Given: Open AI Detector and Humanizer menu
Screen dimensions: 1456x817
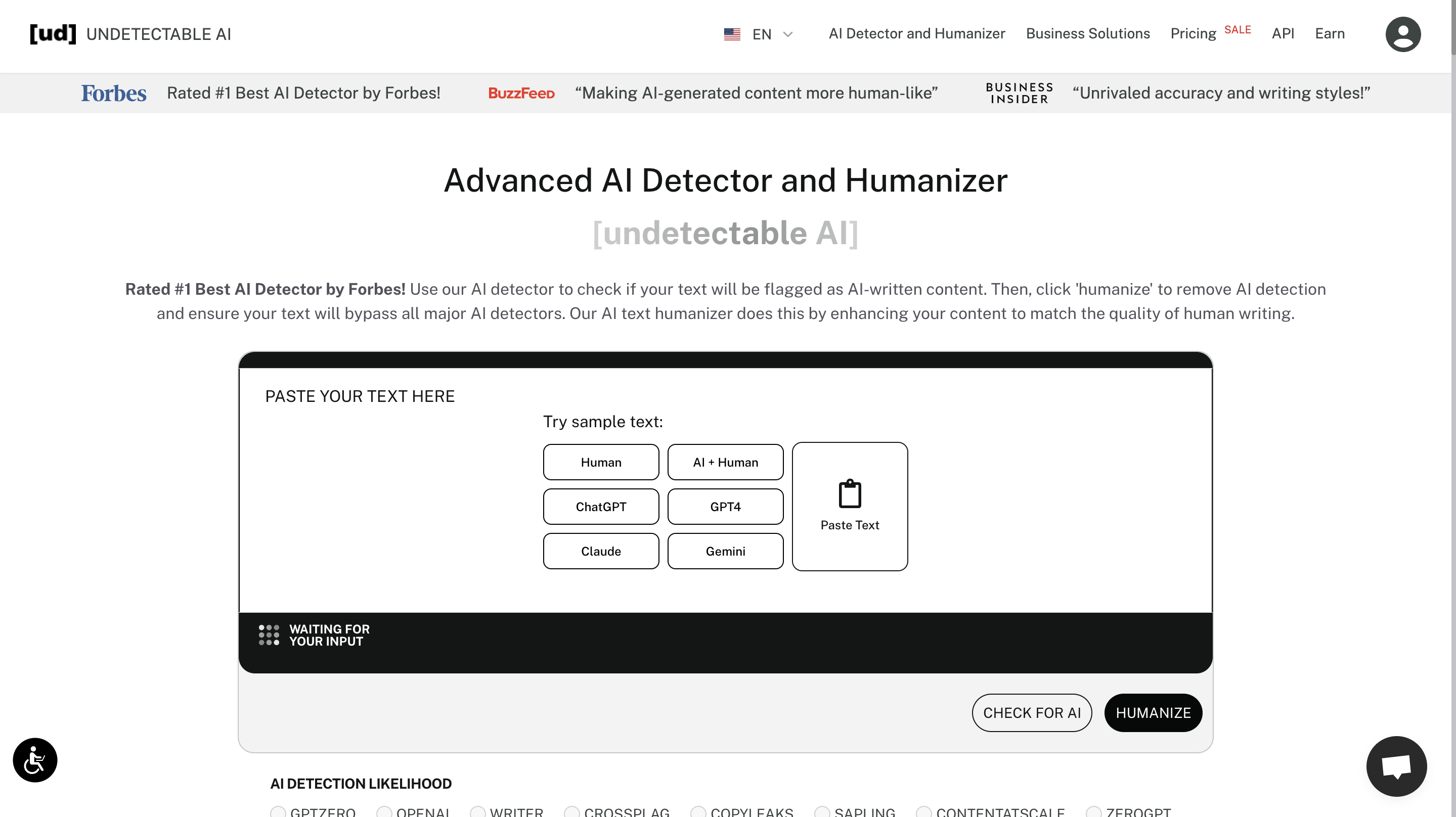Looking at the screenshot, I should coord(917,34).
